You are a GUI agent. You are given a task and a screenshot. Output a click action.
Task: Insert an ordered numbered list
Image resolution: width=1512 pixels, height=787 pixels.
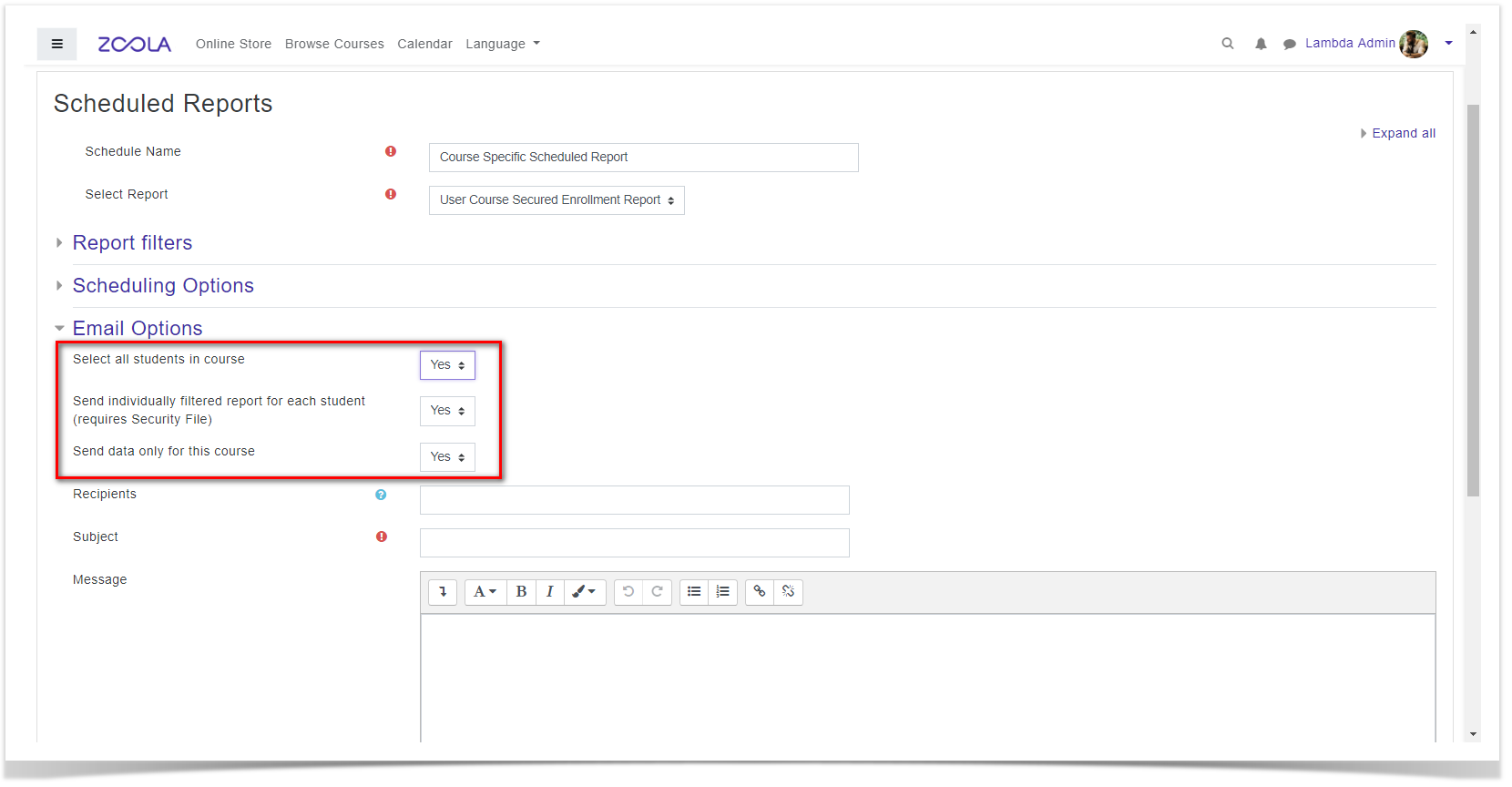[723, 592]
